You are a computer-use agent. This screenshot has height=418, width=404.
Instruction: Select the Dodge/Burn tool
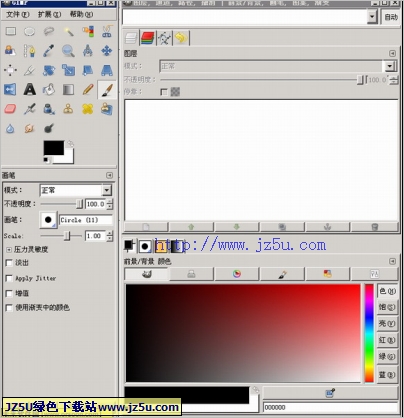point(49,128)
